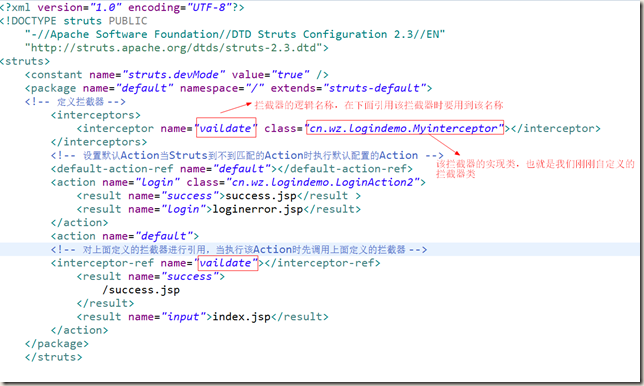Select the "struts.devMode" constant name value
The height and width of the screenshot is (386, 644).
[173, 75]
